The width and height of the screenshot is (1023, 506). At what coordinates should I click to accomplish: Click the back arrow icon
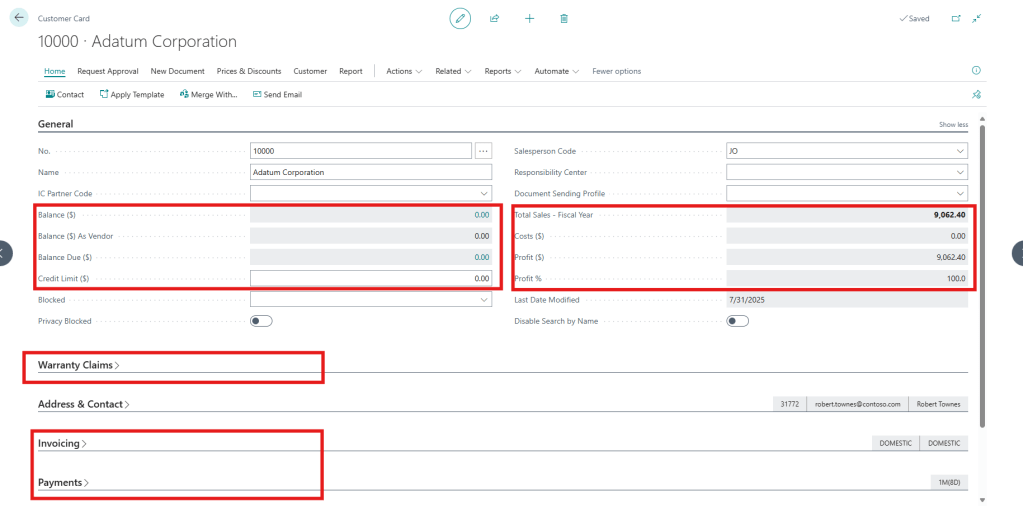click(x=18, y=18)
